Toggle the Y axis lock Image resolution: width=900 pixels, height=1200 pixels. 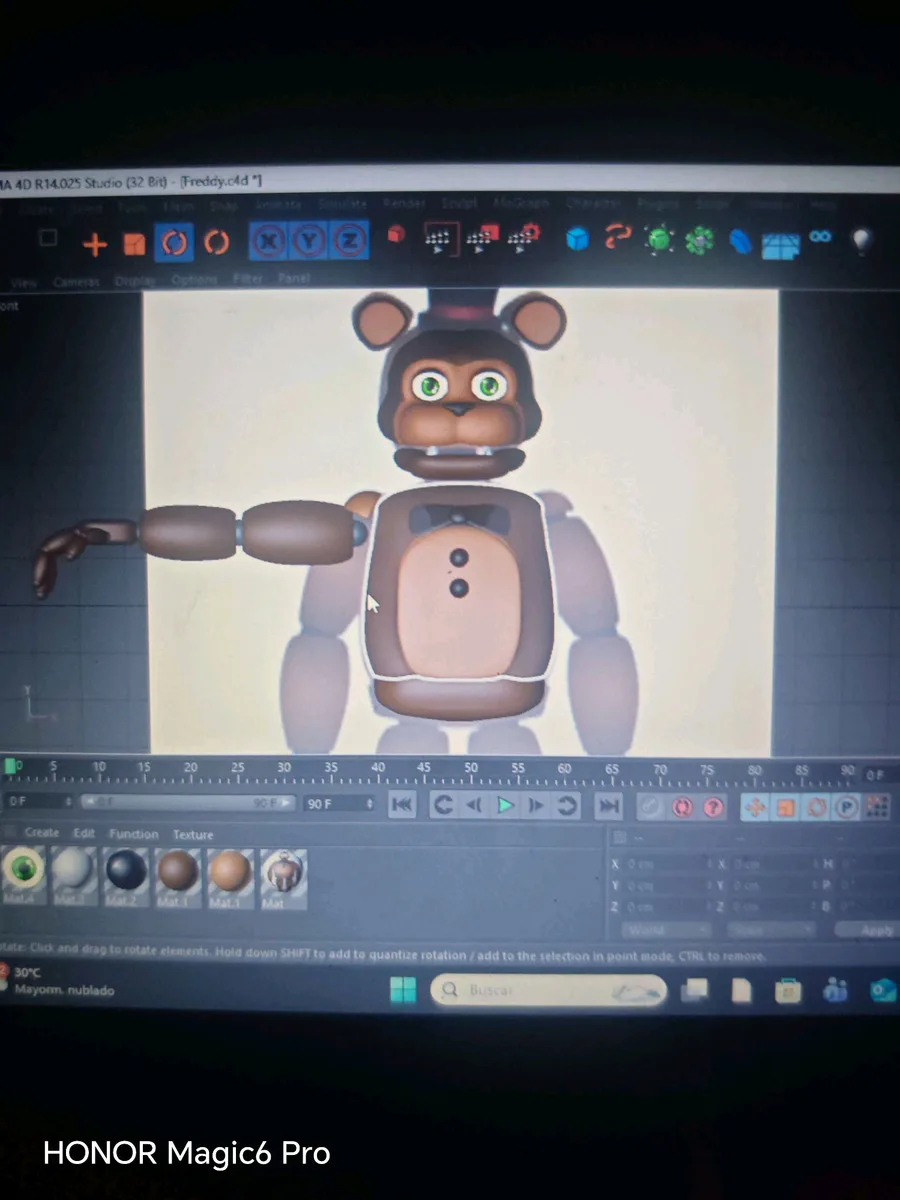(x=307, y=240)
